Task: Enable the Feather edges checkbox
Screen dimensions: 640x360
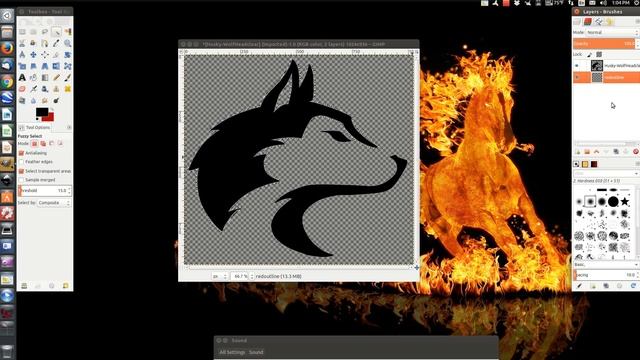Action: [x=22, y=162]
